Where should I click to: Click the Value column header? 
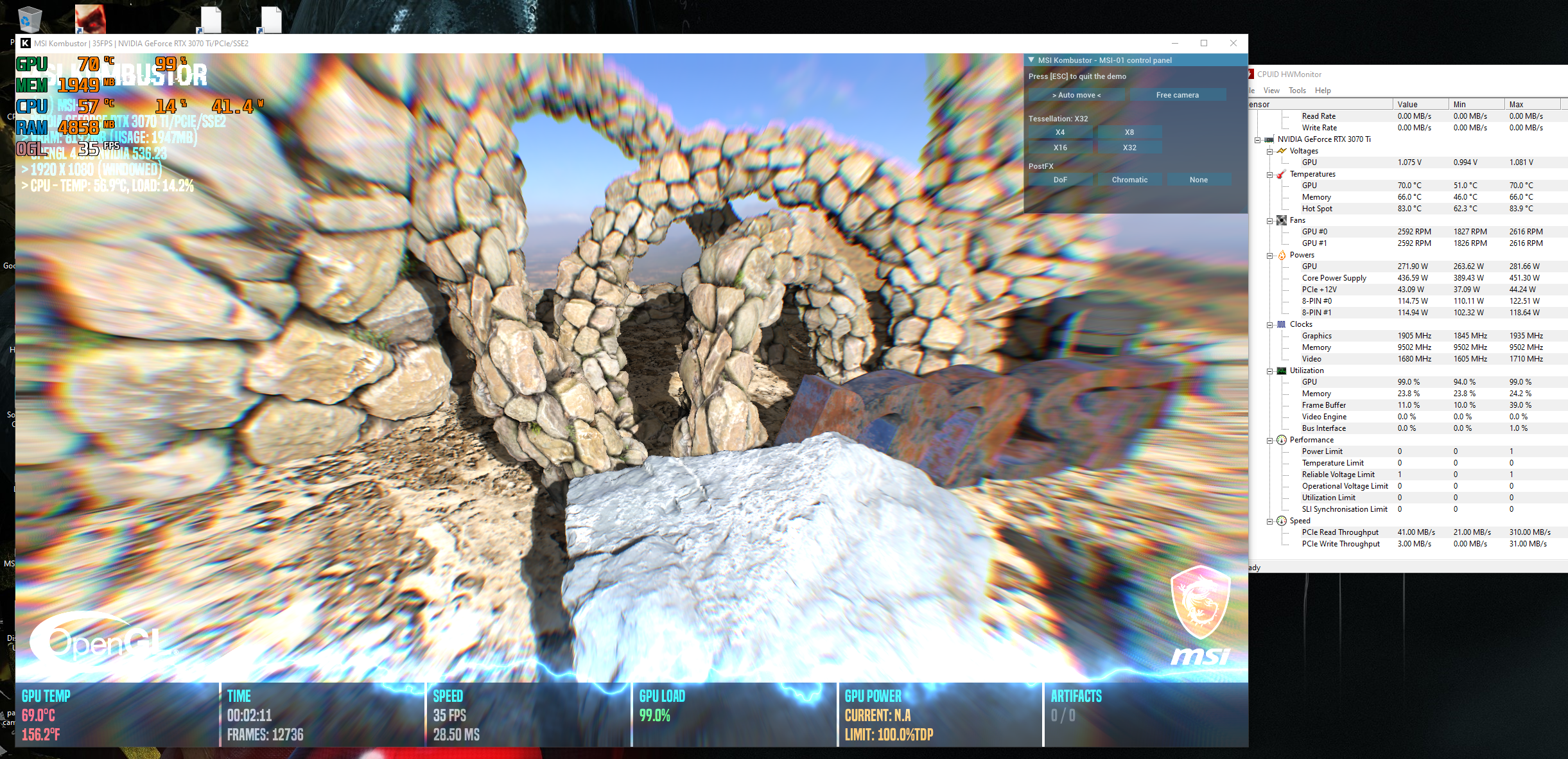point(1420,104)
